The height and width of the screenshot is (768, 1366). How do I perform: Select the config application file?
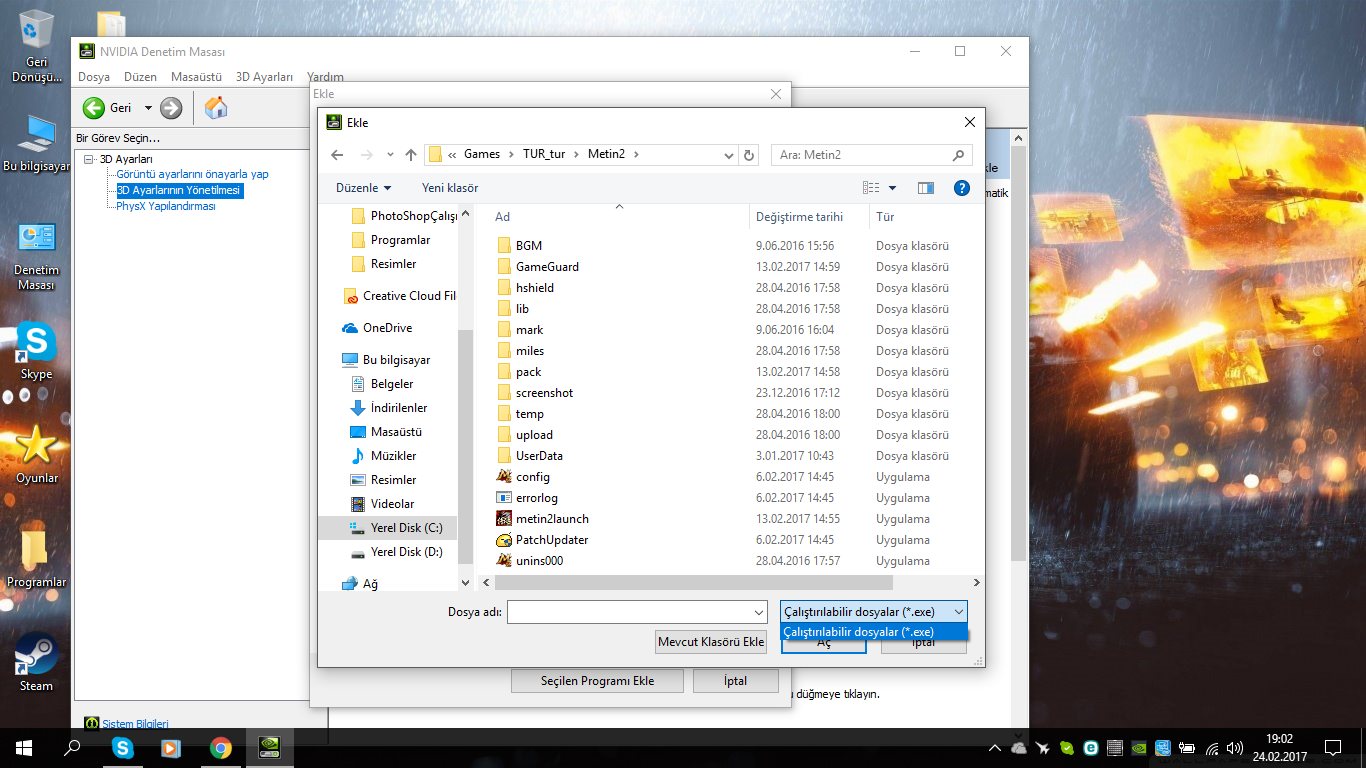pyautogui.click(x=532, y=477)
